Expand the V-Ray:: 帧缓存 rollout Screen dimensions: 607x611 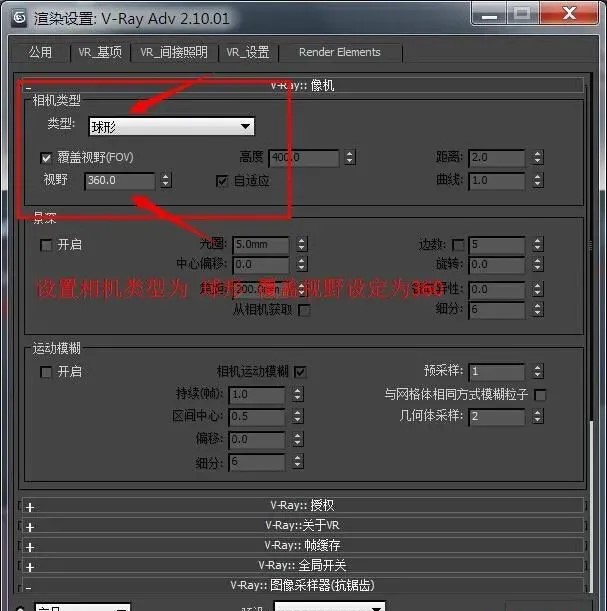[303, 546]
